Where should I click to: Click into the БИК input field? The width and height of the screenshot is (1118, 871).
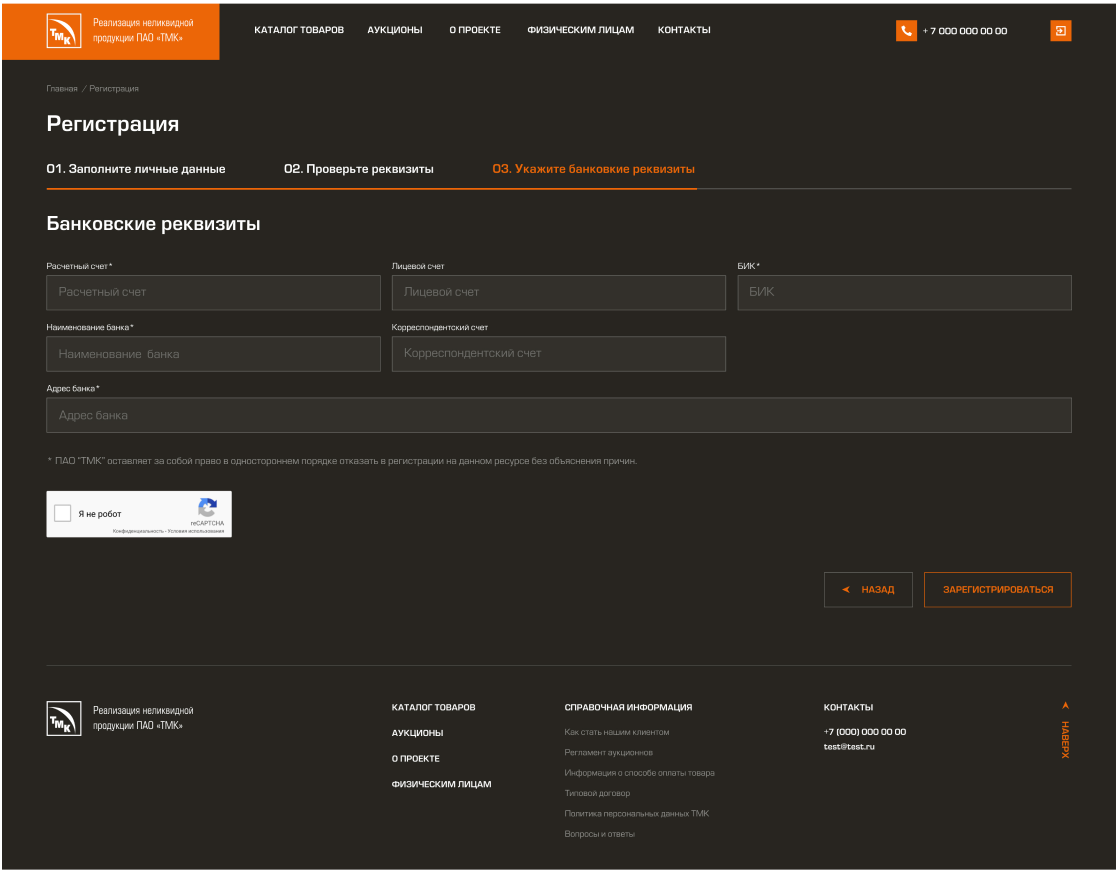[904, 292]
